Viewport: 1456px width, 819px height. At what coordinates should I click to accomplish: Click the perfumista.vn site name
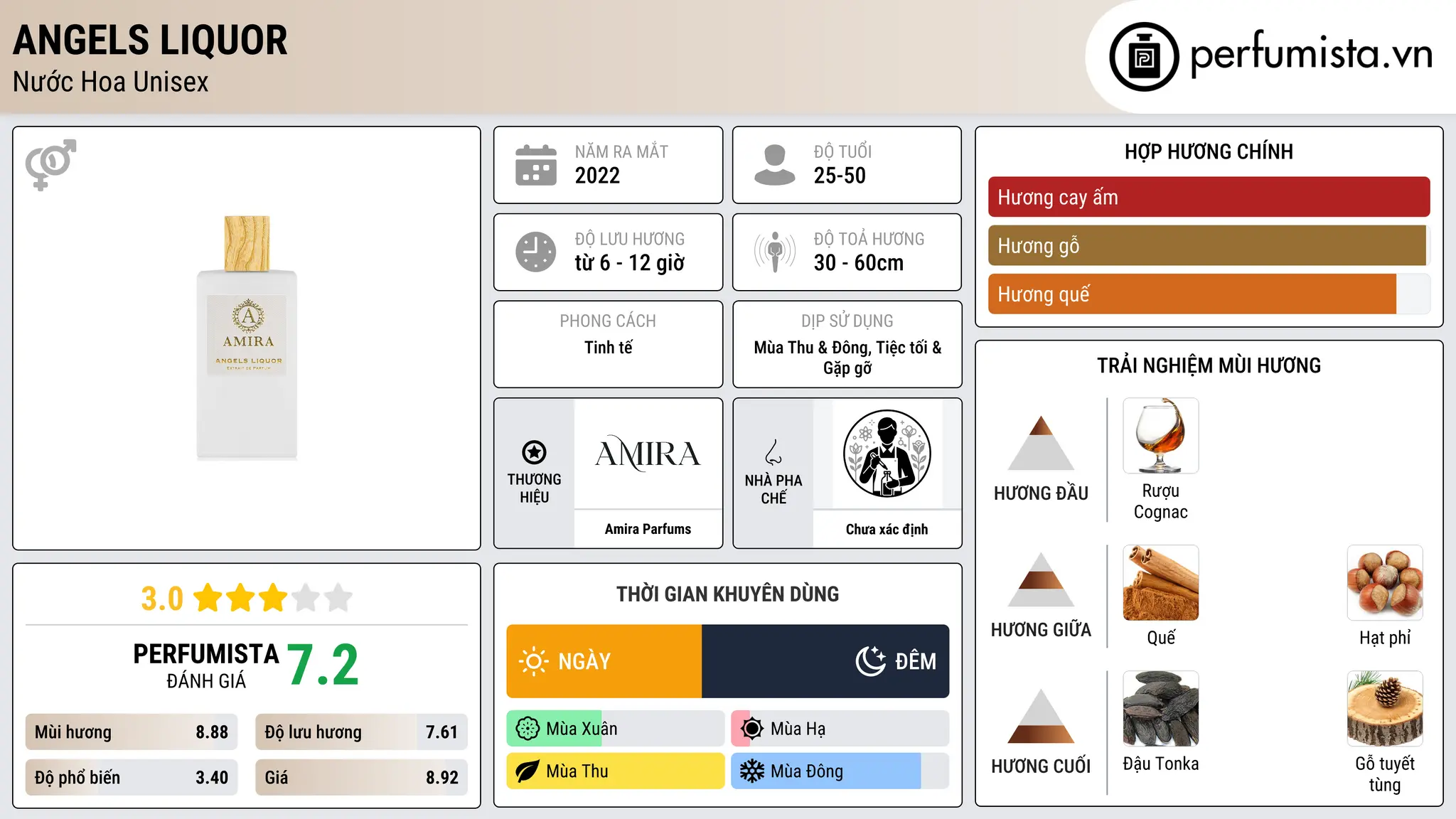[x=1311, y=55]
